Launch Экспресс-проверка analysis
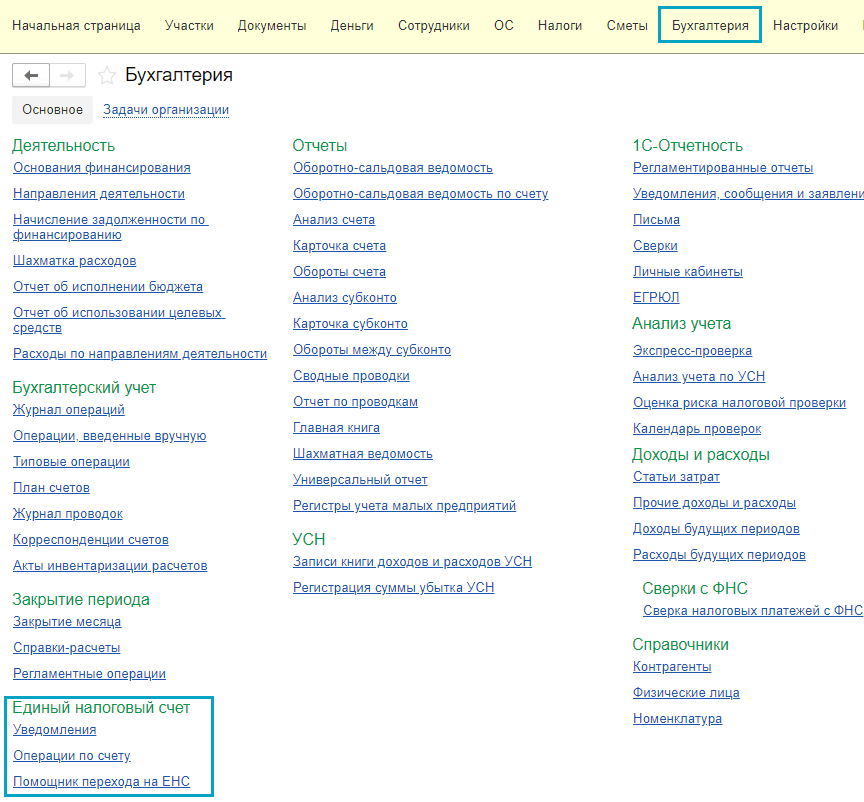Viewport: 864px width, 802px height. click(x=692, y=351)
